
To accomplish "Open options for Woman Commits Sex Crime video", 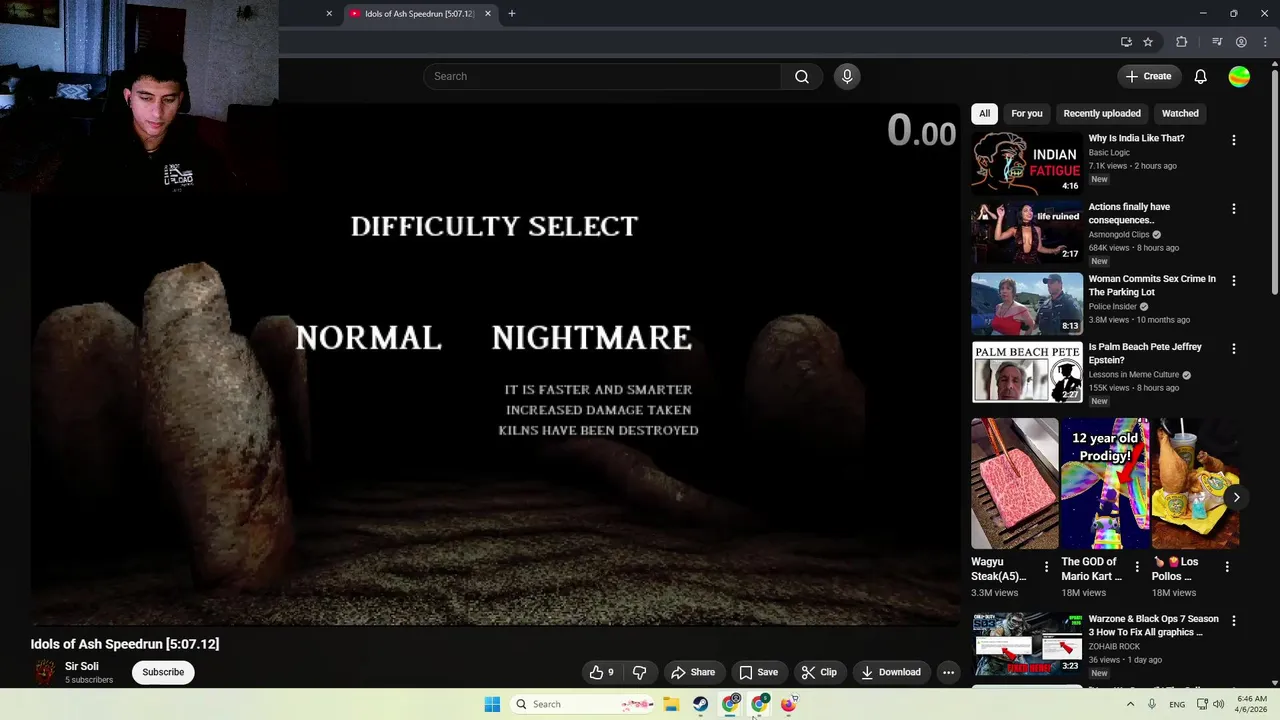I will (1233, 281).
